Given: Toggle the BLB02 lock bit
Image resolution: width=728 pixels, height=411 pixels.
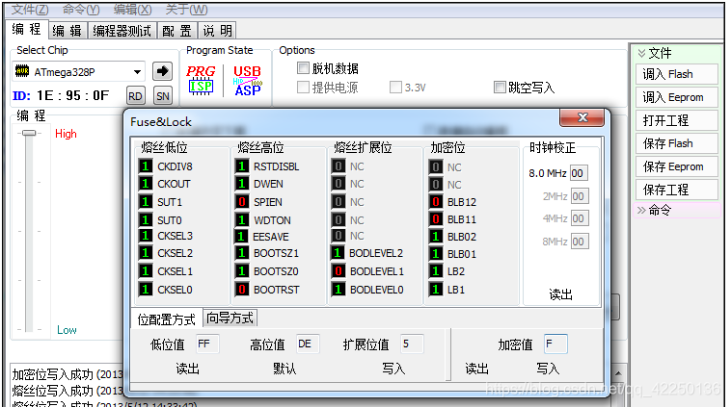Looking at the screenshot, I should (x=436, y=237).
